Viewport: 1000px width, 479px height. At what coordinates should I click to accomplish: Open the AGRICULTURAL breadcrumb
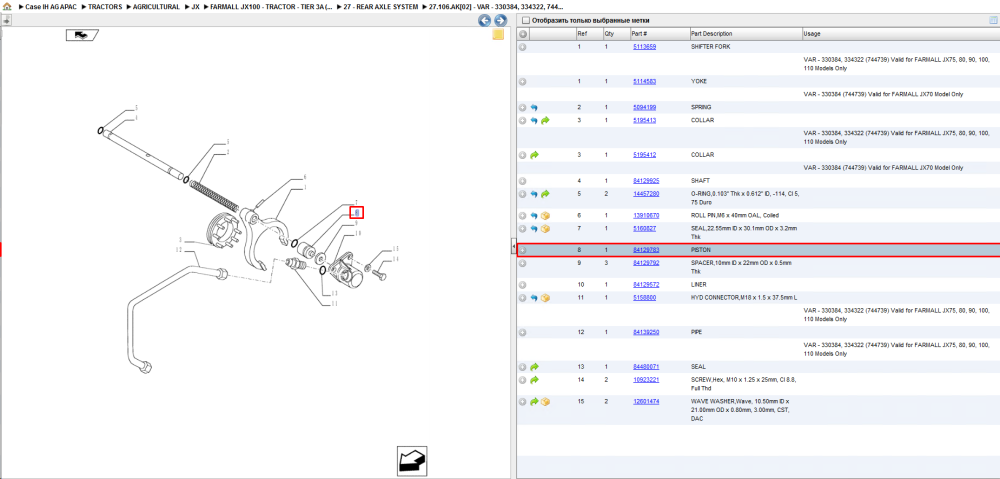tap(156, 6)
